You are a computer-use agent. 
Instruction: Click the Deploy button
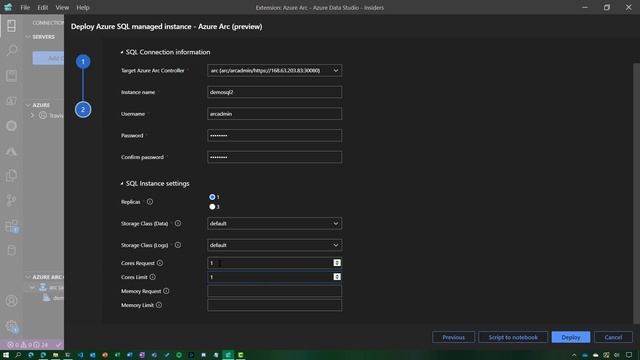click(571, 337)
